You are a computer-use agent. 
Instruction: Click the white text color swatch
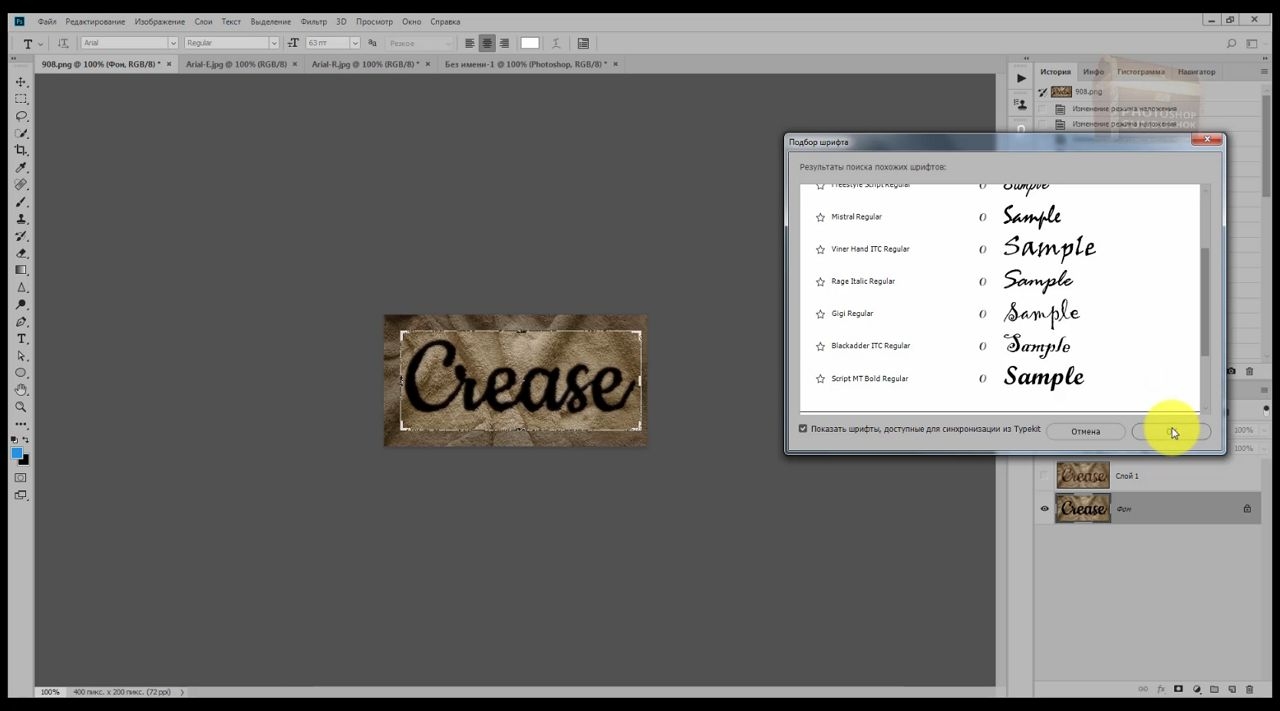click(530, 43)
